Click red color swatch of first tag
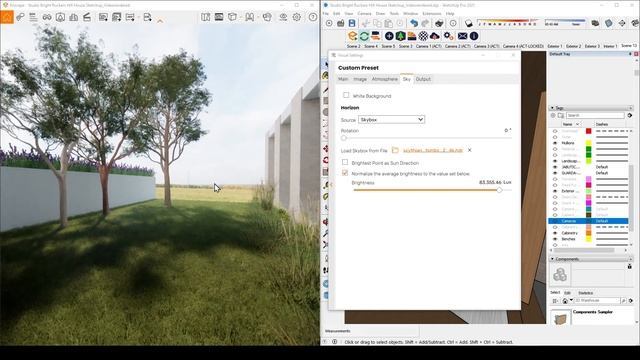 589,131
